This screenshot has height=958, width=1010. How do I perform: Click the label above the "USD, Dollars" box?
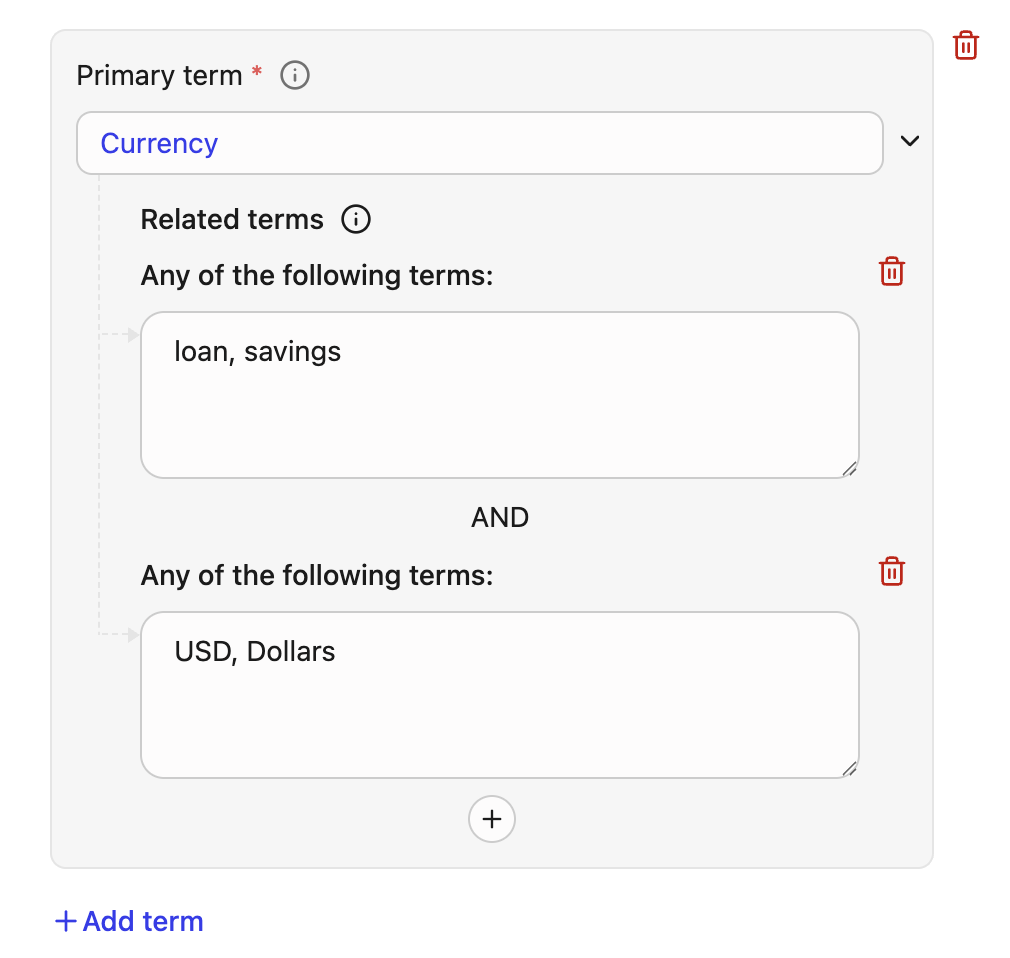tap(317, 575)
